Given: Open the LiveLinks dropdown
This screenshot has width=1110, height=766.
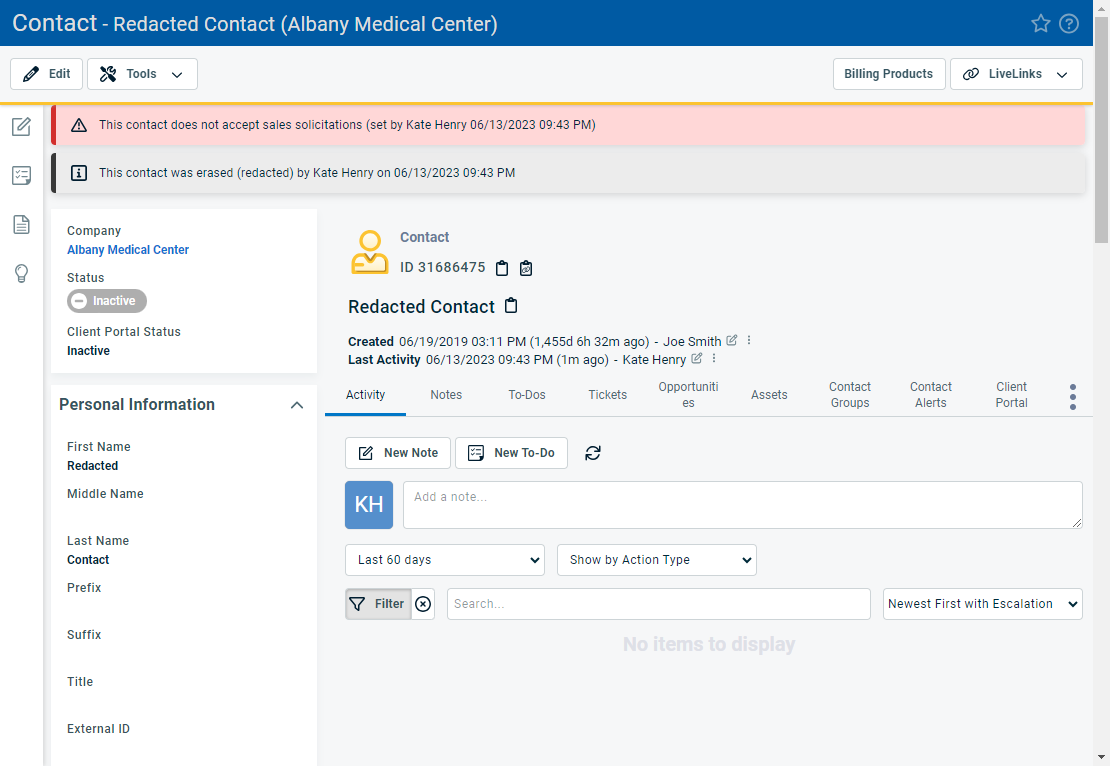Looking at the screenshot, I should (1016, 74).
